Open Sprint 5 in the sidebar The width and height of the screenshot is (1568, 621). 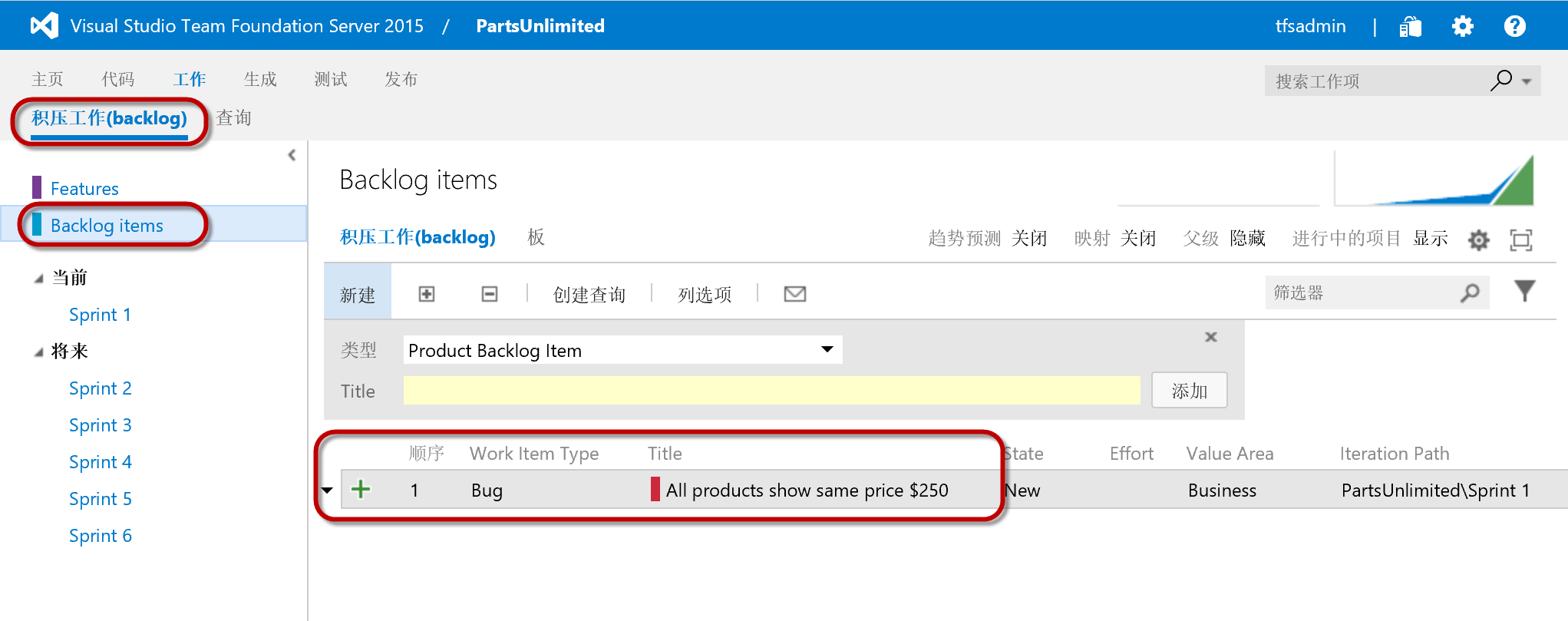click(101, 499)
